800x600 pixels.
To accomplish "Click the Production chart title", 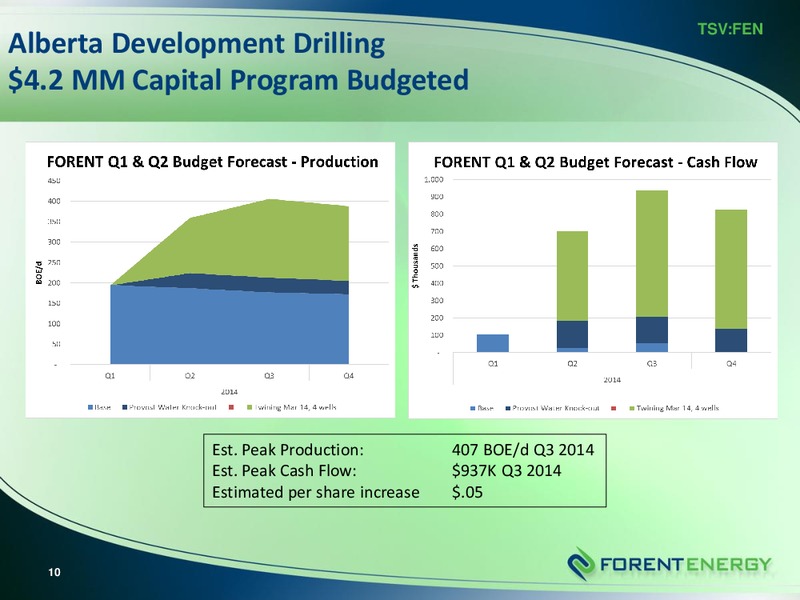I will point(212,162).
